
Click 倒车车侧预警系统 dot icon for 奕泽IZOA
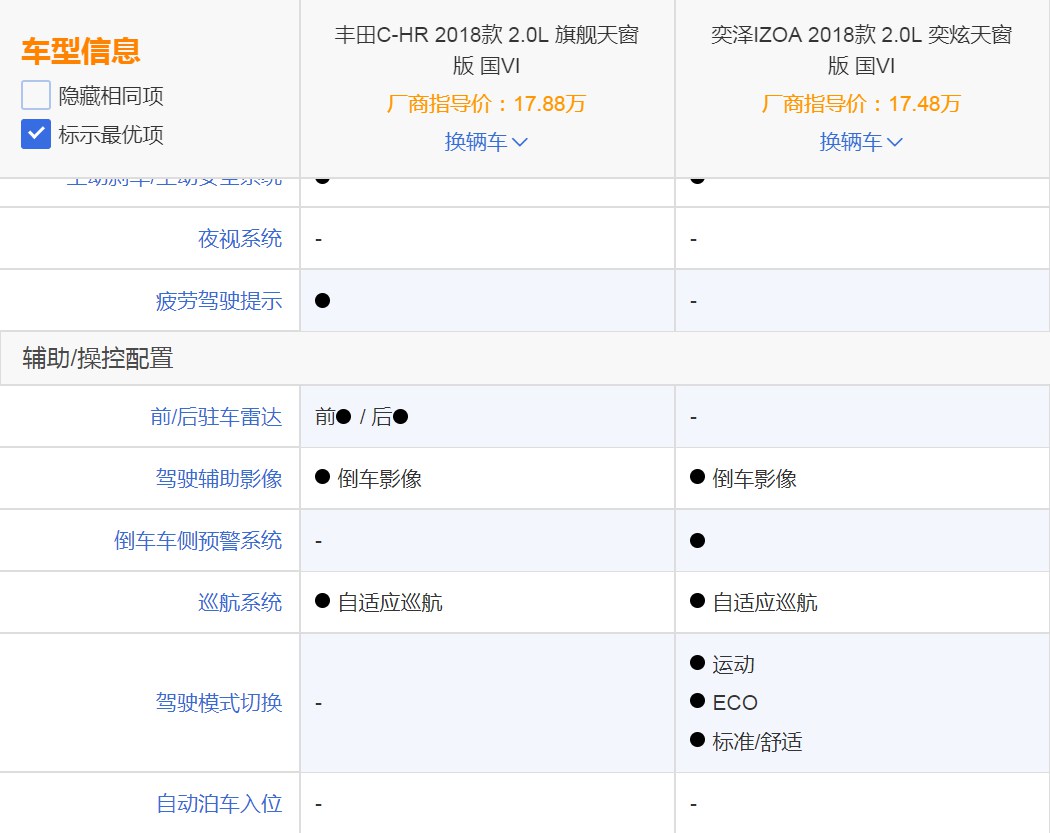(x=697, y=541)
